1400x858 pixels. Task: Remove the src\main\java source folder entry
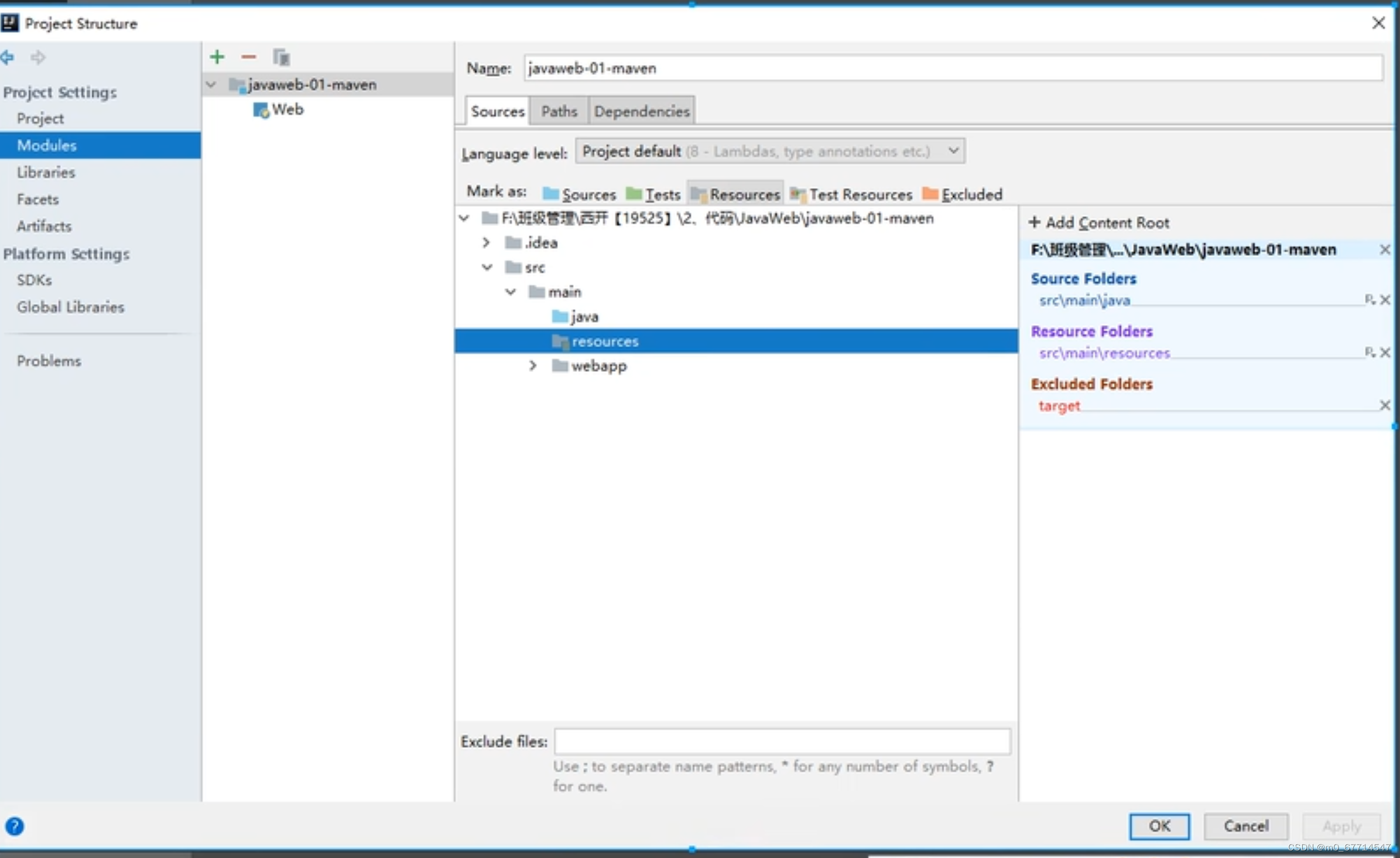pyautogui.click(x=1385, y=300)
